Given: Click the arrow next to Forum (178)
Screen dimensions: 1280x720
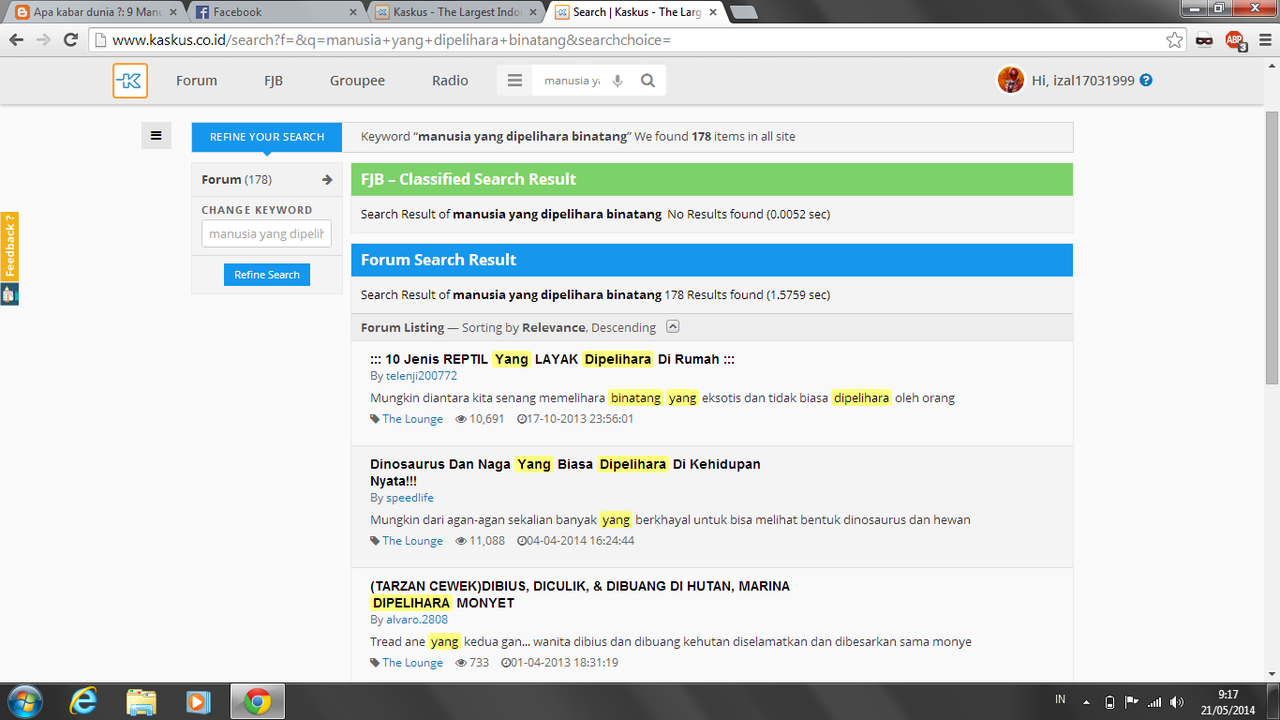Looking at the screenshot, I should tap(327, 180).
